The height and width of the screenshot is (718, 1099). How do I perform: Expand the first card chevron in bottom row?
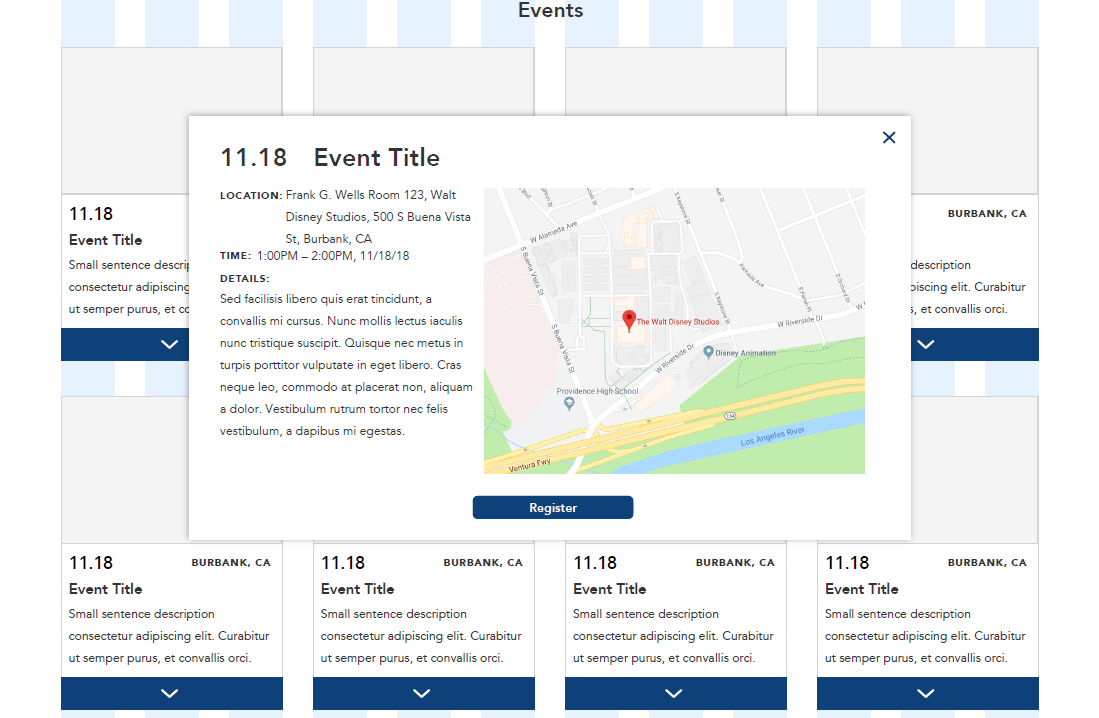170,693
